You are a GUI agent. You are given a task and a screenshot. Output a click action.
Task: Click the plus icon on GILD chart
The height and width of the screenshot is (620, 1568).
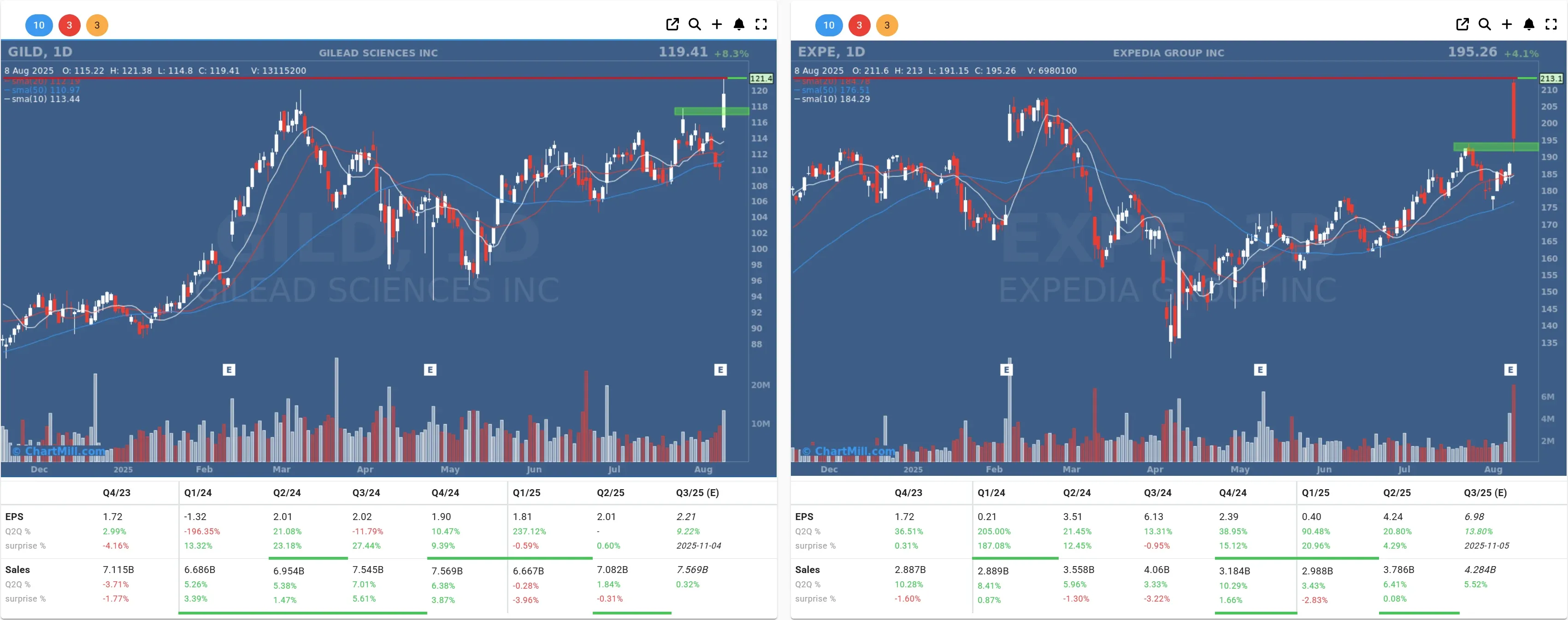716,24
